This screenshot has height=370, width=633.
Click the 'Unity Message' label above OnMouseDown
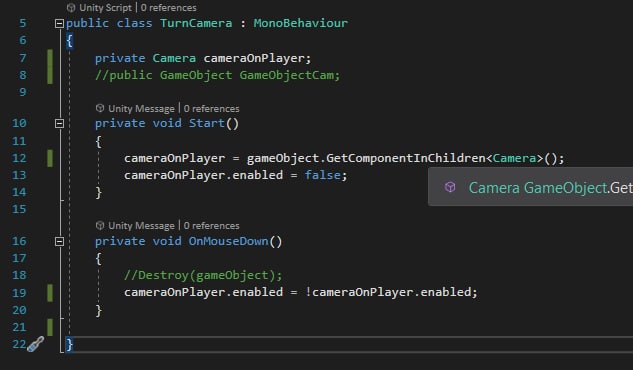point(141,226)
